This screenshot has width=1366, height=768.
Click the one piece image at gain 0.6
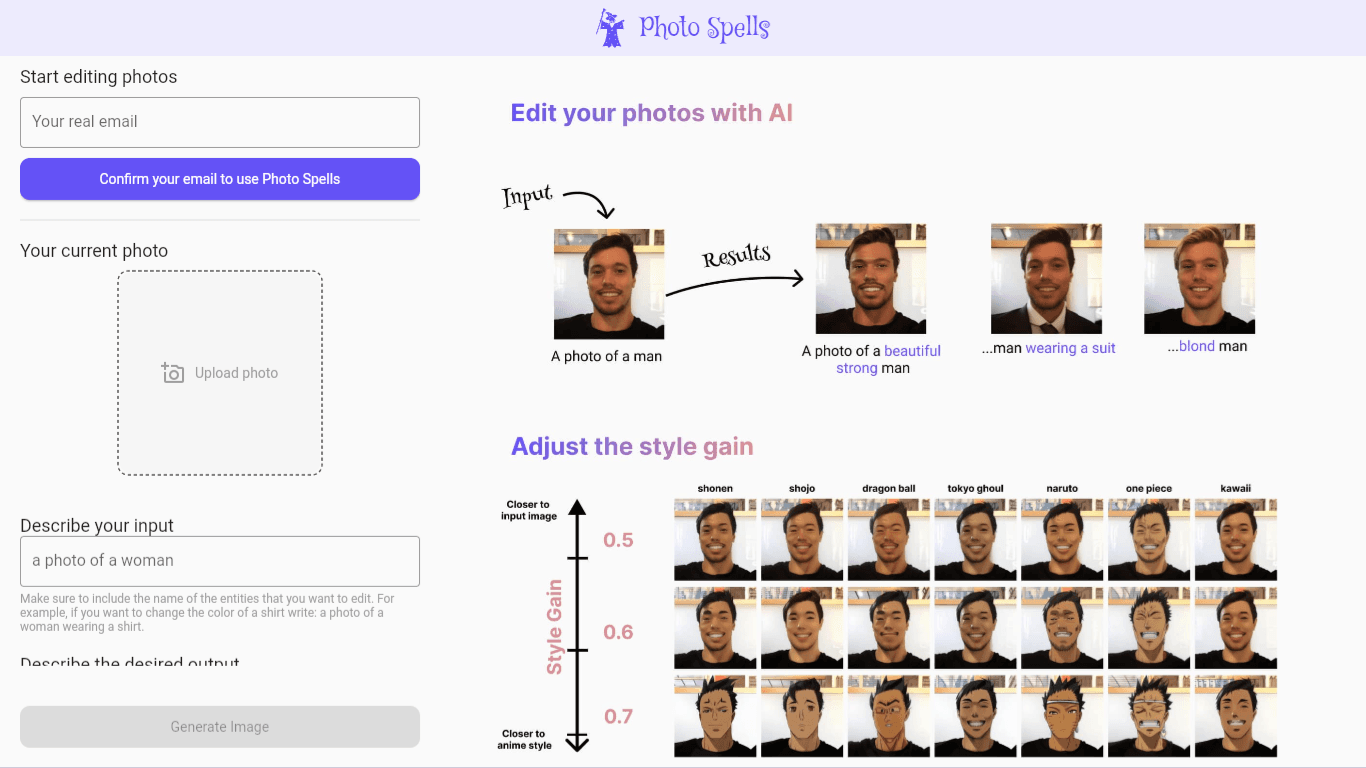pyautogui.click(x=1149, y=628)
